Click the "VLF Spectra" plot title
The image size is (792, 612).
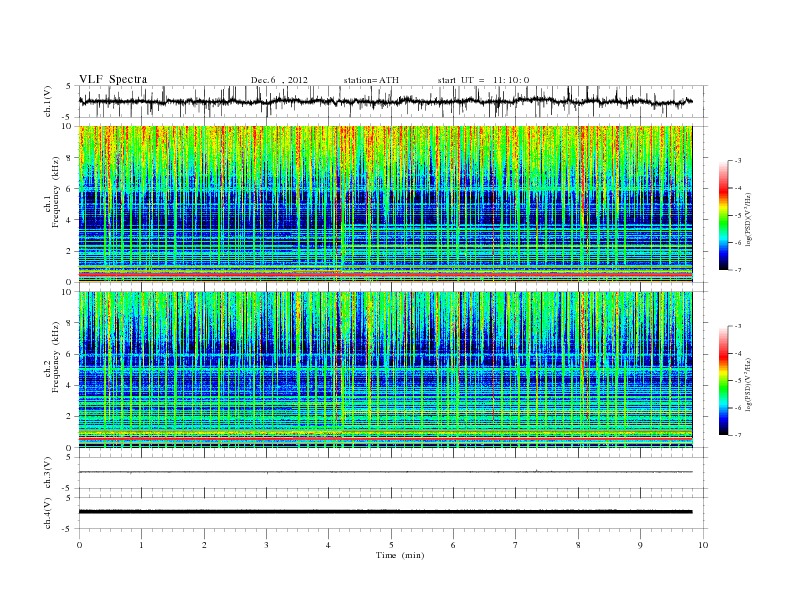pyautogui.click(x=113, y=79)
